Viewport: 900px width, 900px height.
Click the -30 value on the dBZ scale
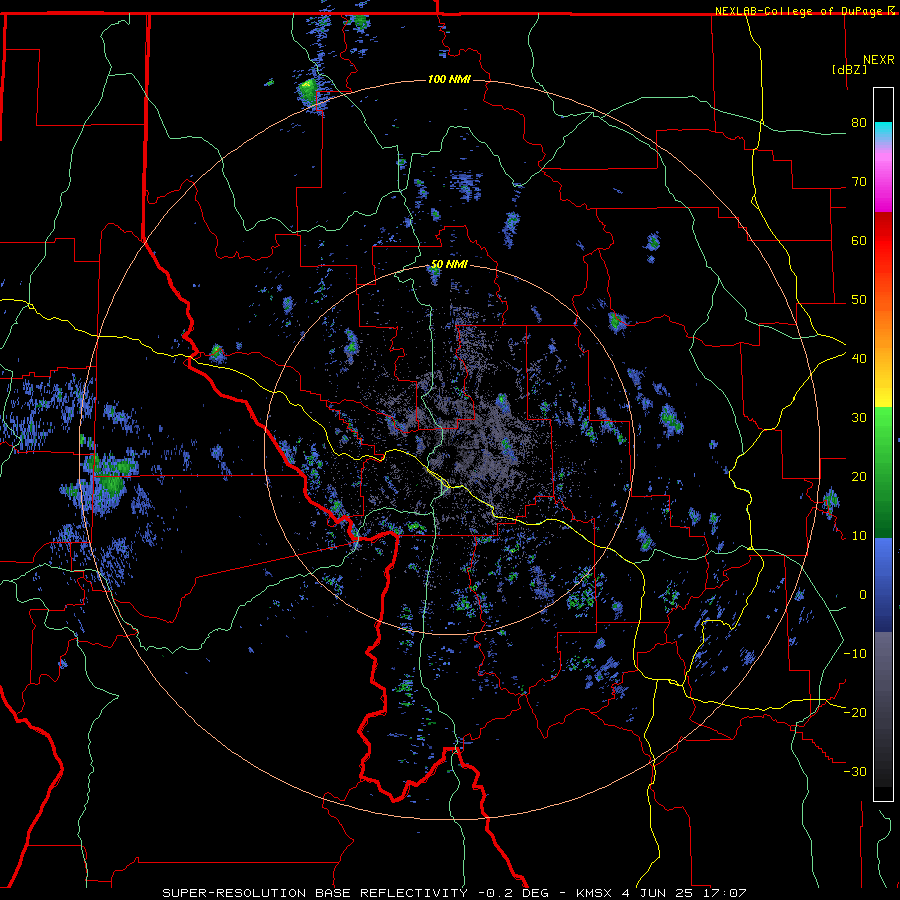coord(855,771)
